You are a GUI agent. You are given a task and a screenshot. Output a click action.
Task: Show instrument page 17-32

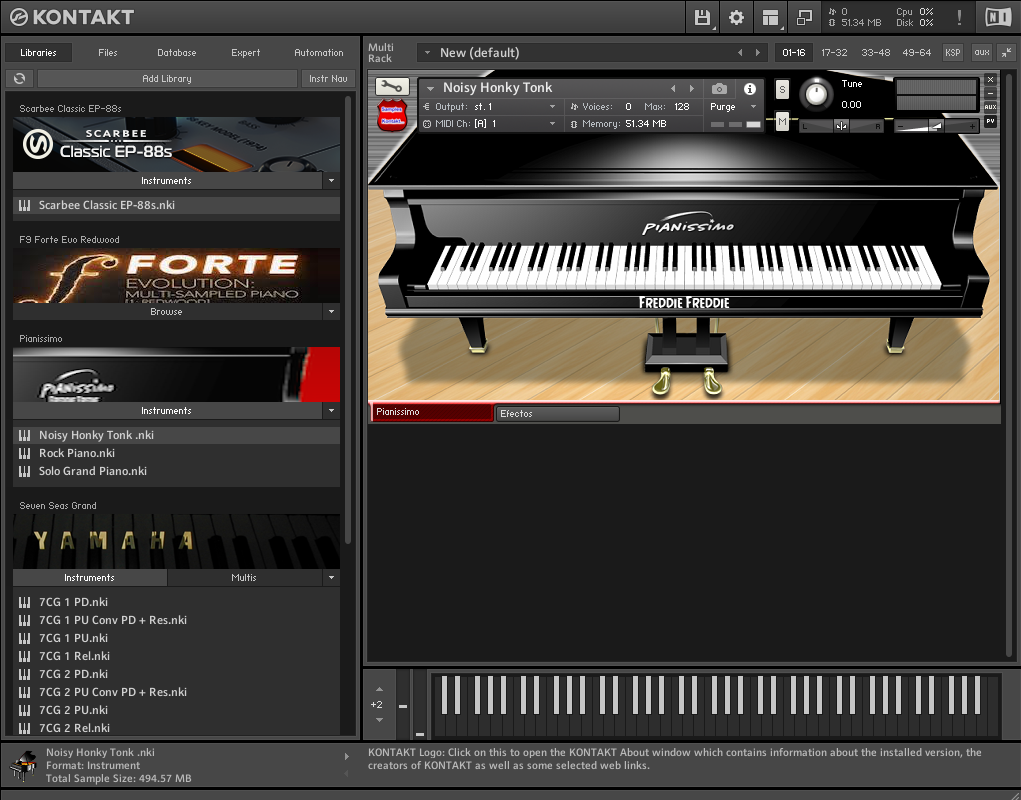[x=834, y=53]
